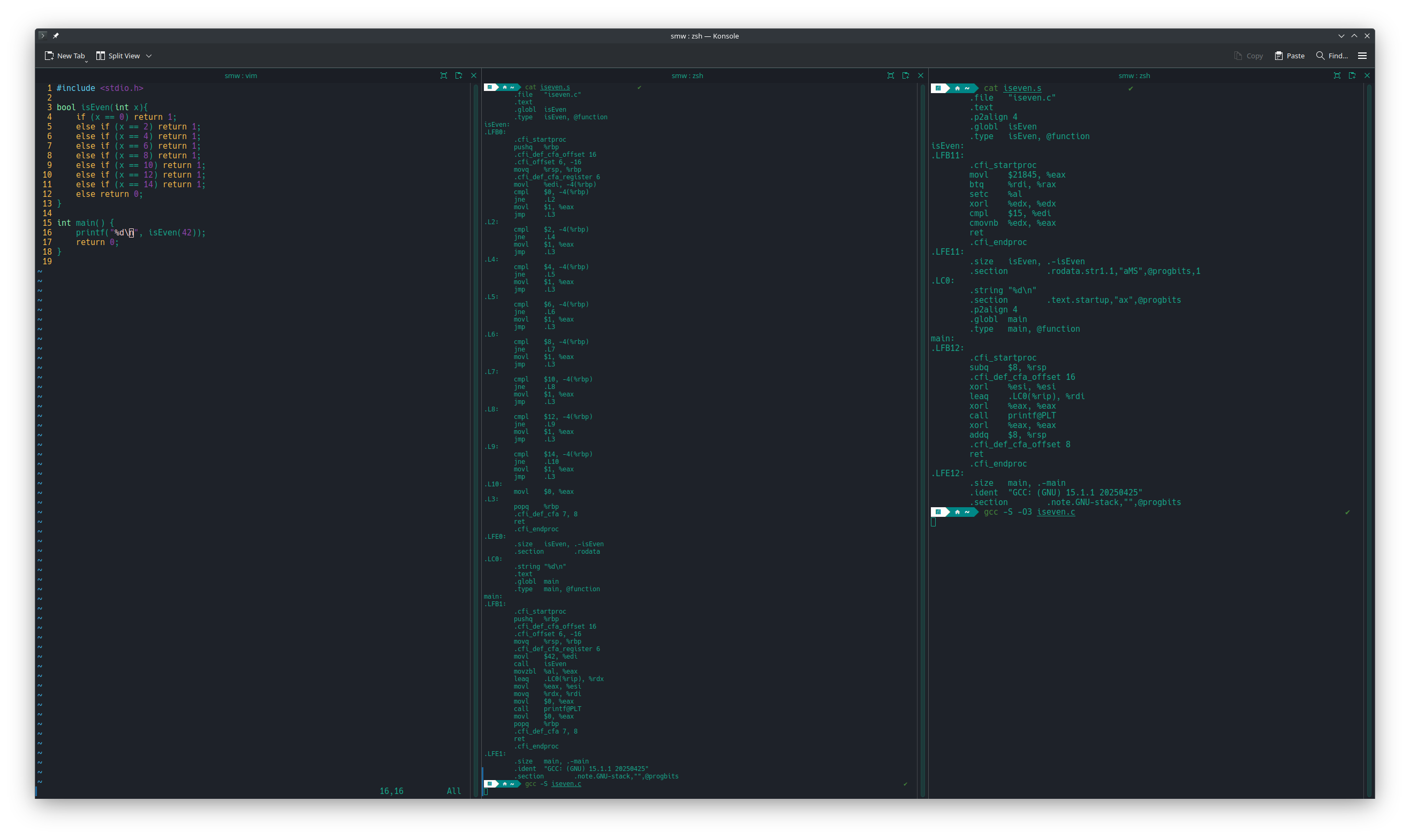The width and height of the screenshot is (1410, 840).
Task: Click 'movl $21845, %eax' in right pane
Action: (1017, 175)
